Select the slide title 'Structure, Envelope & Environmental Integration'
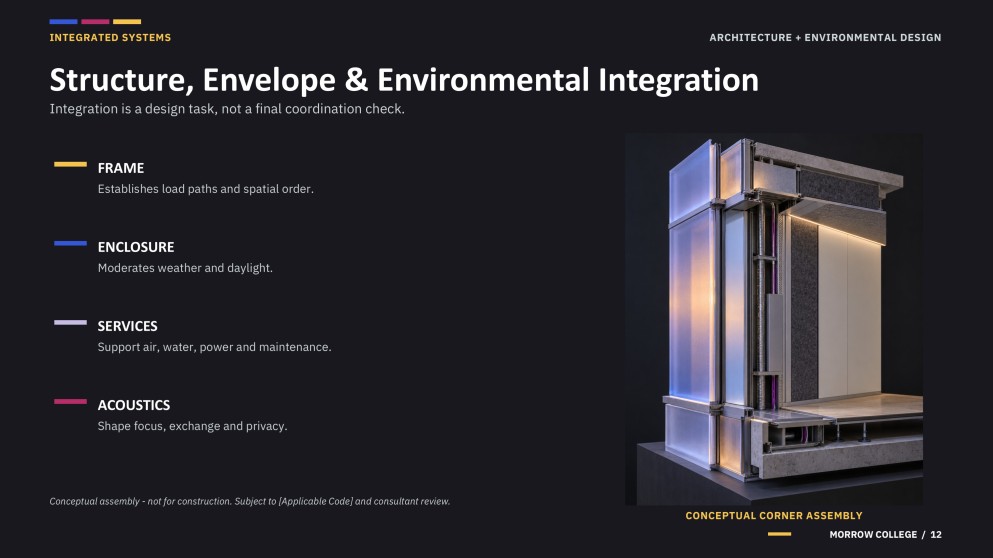993x558 pixels. [404, 80]
